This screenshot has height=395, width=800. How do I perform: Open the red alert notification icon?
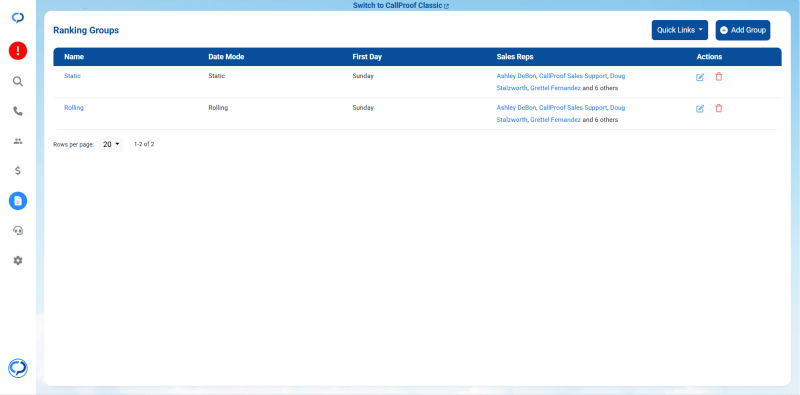[18, 51]
